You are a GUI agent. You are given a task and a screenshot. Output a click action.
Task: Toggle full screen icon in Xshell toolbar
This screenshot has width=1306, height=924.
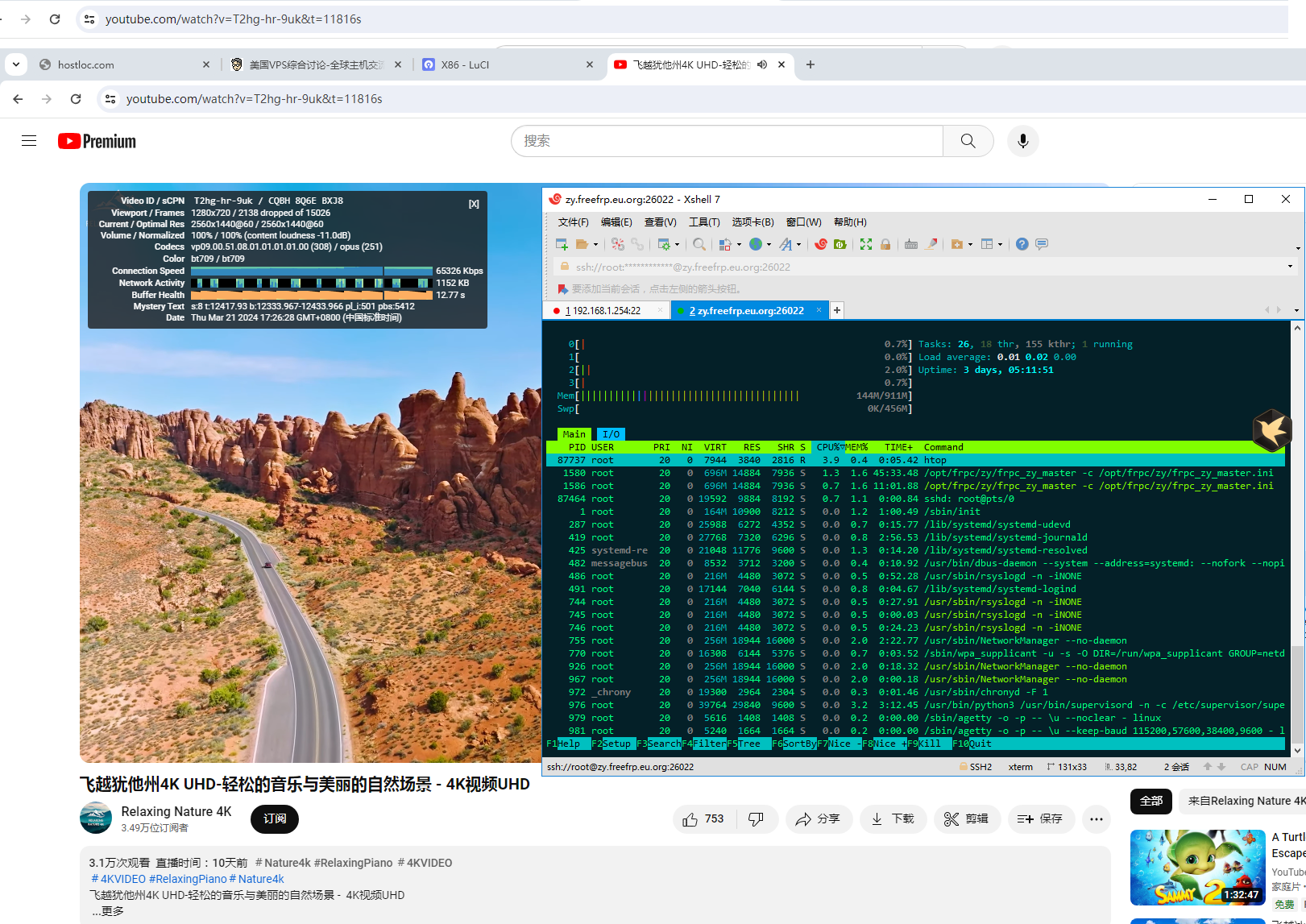pyautogui.click(x=866, y=244)
